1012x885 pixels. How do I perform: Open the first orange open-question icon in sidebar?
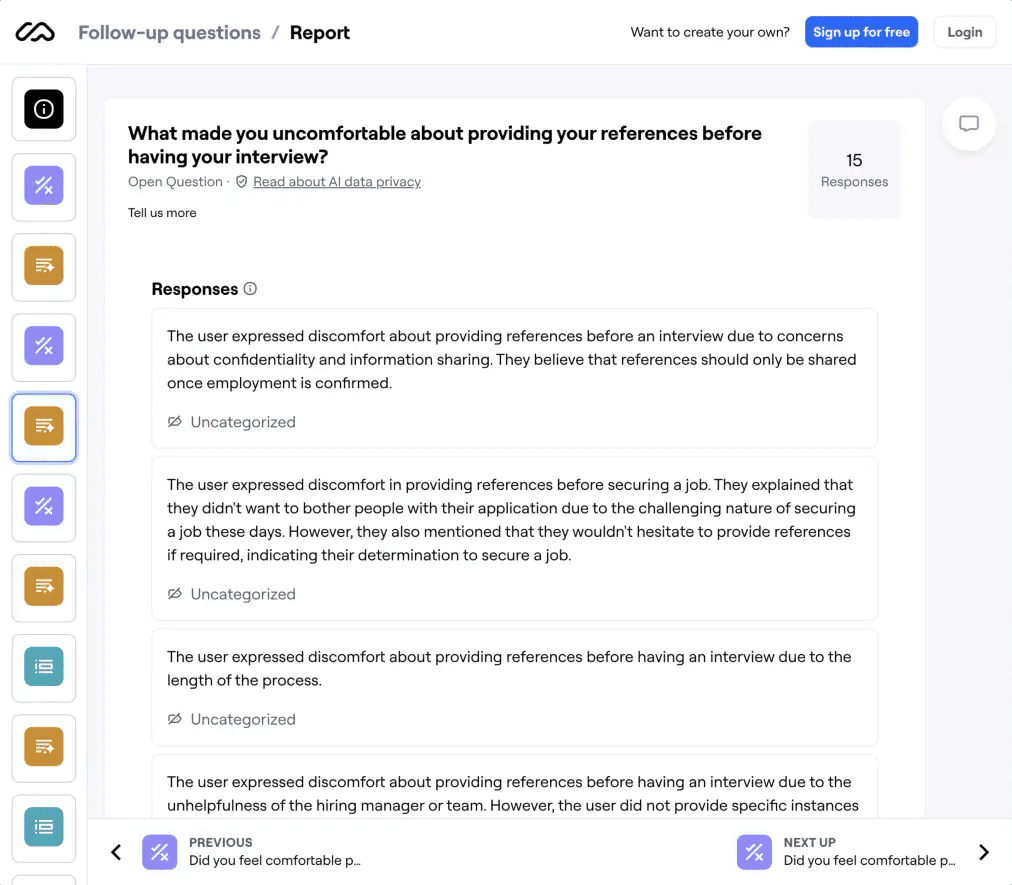point(44,266)
